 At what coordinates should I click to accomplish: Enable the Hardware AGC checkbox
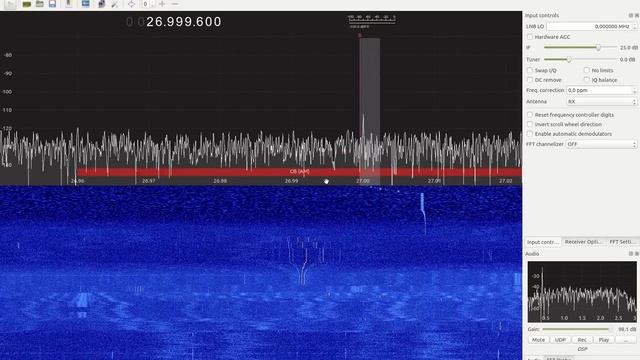tap(530, 37)
